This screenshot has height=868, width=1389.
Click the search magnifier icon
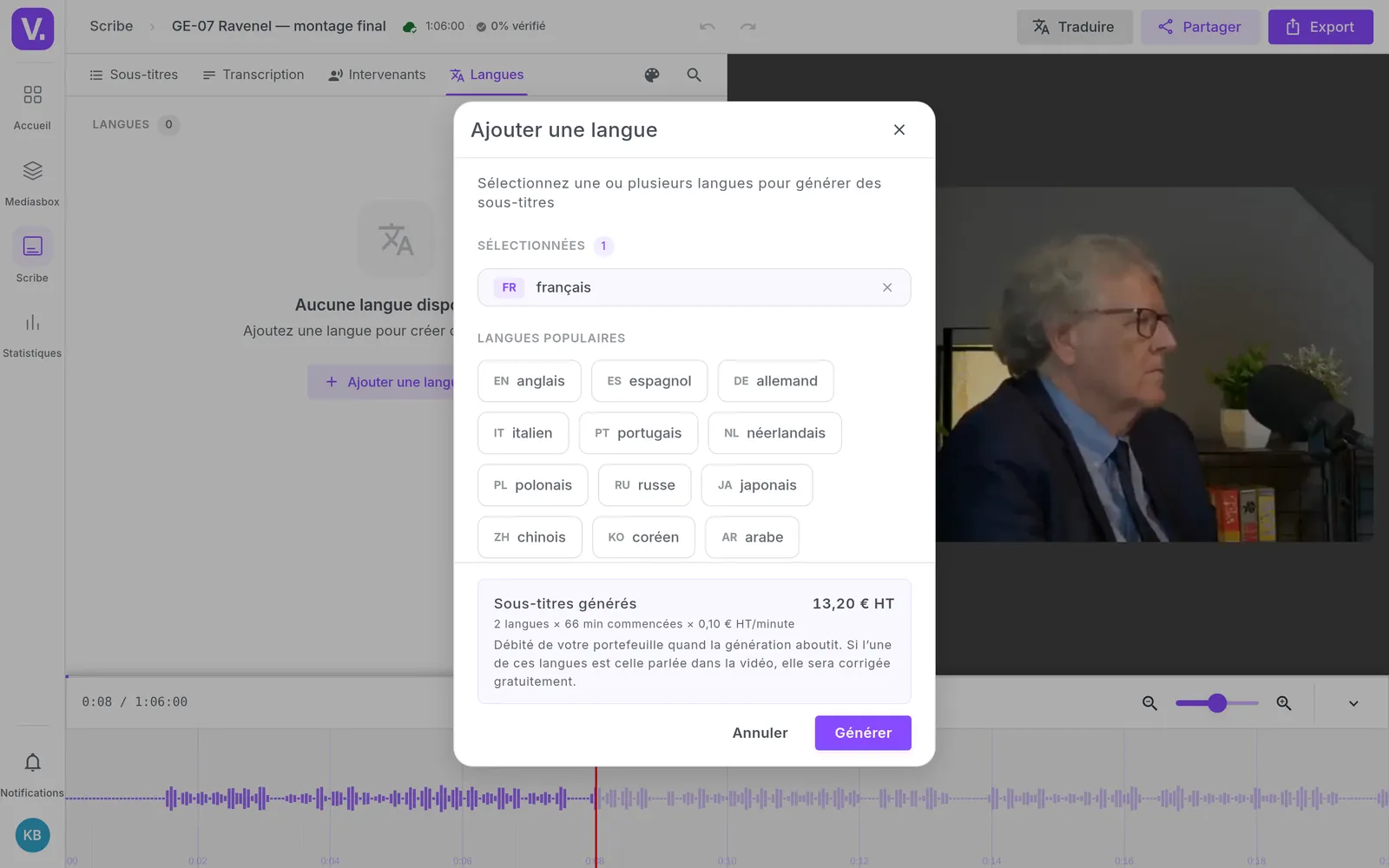[x=694, y=76]
